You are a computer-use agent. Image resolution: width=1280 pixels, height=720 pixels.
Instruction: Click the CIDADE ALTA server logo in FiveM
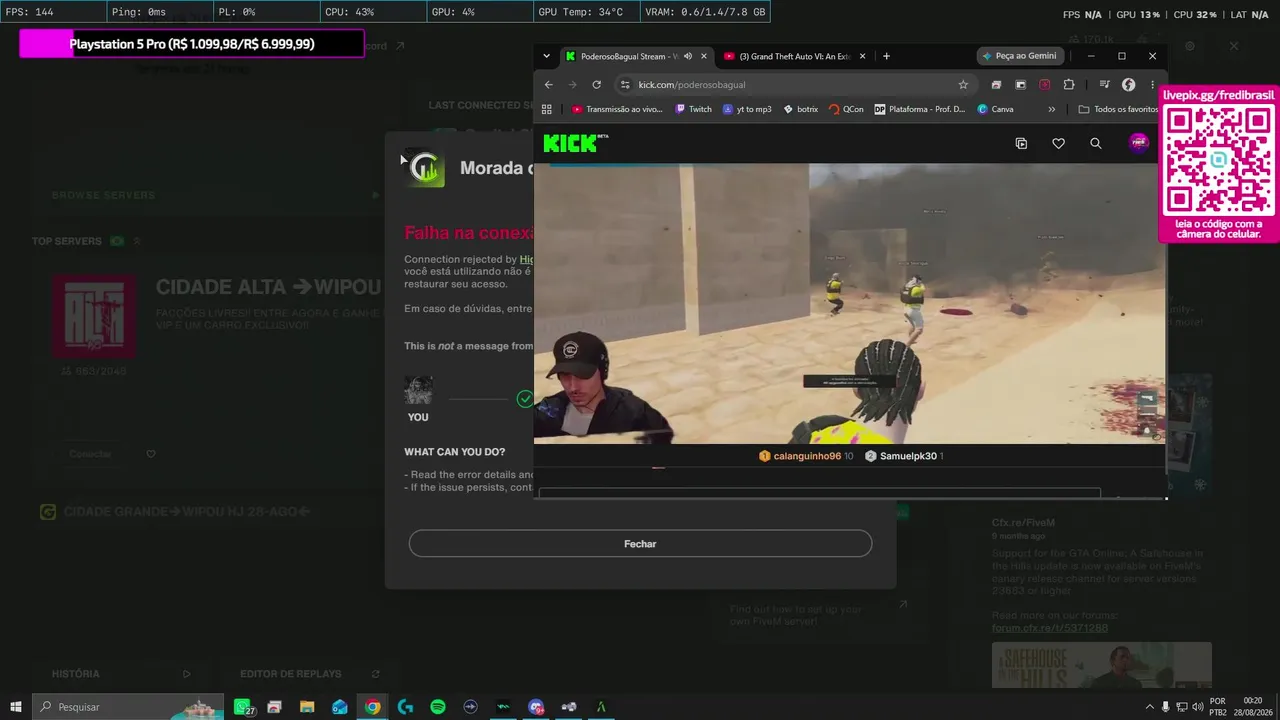(94, 316)
